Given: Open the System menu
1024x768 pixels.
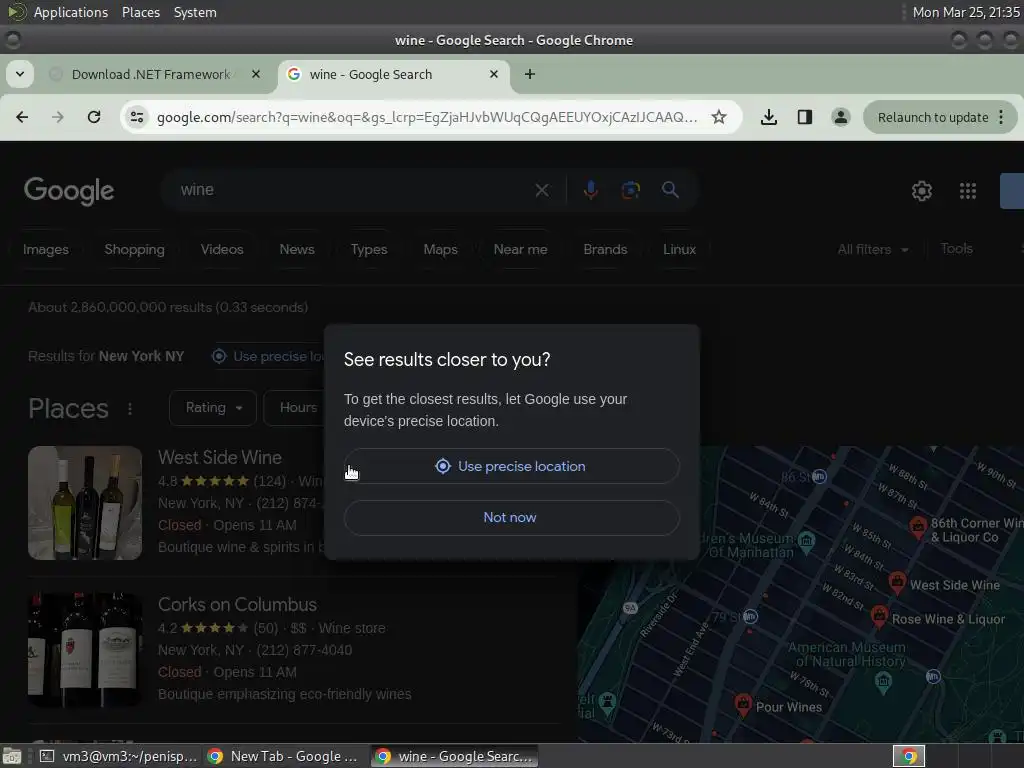Looking at the screenshot, I should pos(195,12).
